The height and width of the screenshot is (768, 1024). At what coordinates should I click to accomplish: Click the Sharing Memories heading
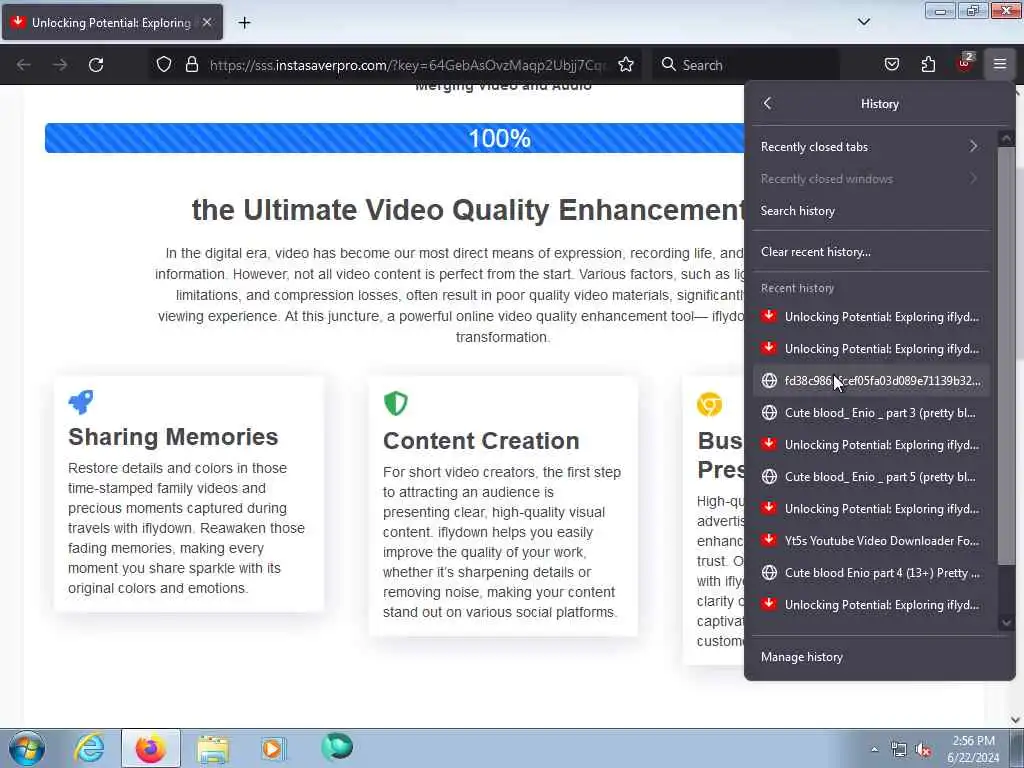pos(173,437)
